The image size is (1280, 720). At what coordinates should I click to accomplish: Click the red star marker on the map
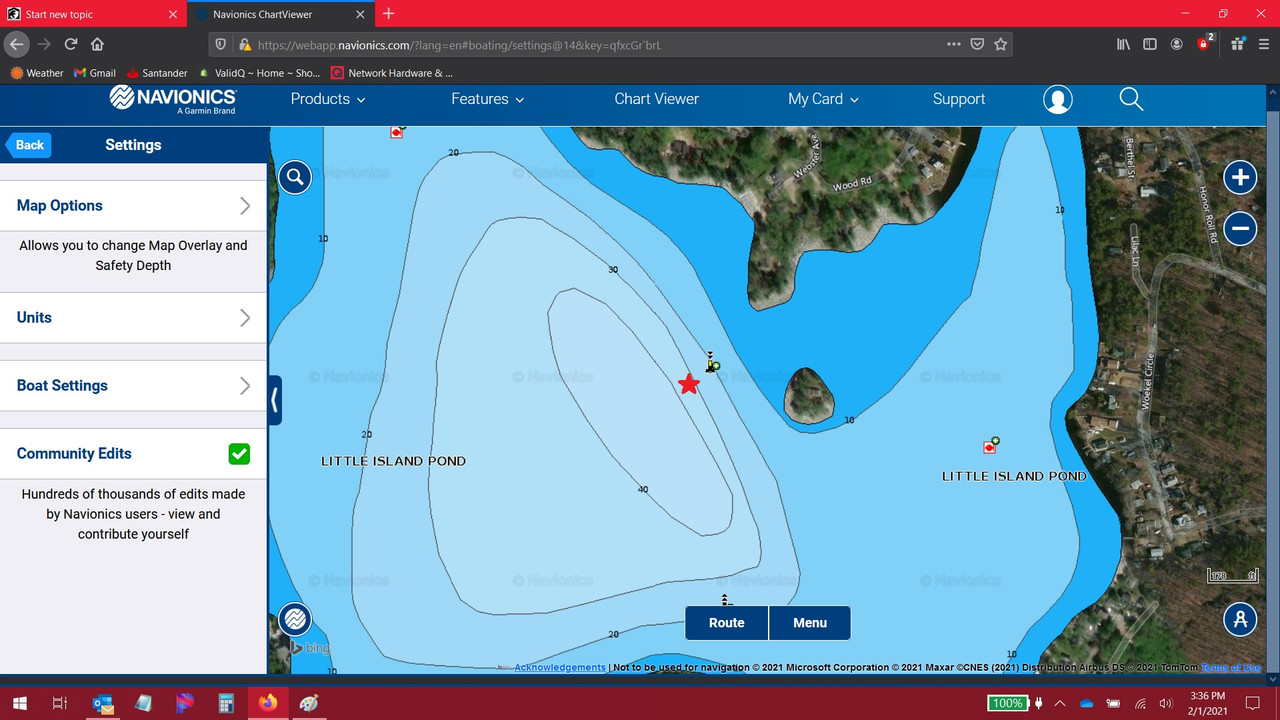click(x=689, y=384)
